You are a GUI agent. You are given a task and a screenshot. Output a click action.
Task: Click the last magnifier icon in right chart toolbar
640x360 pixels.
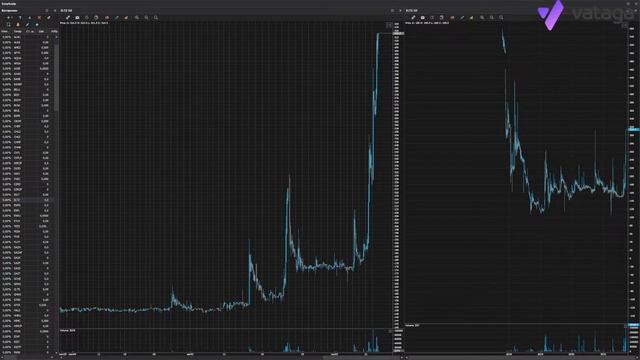pos(501,18)
